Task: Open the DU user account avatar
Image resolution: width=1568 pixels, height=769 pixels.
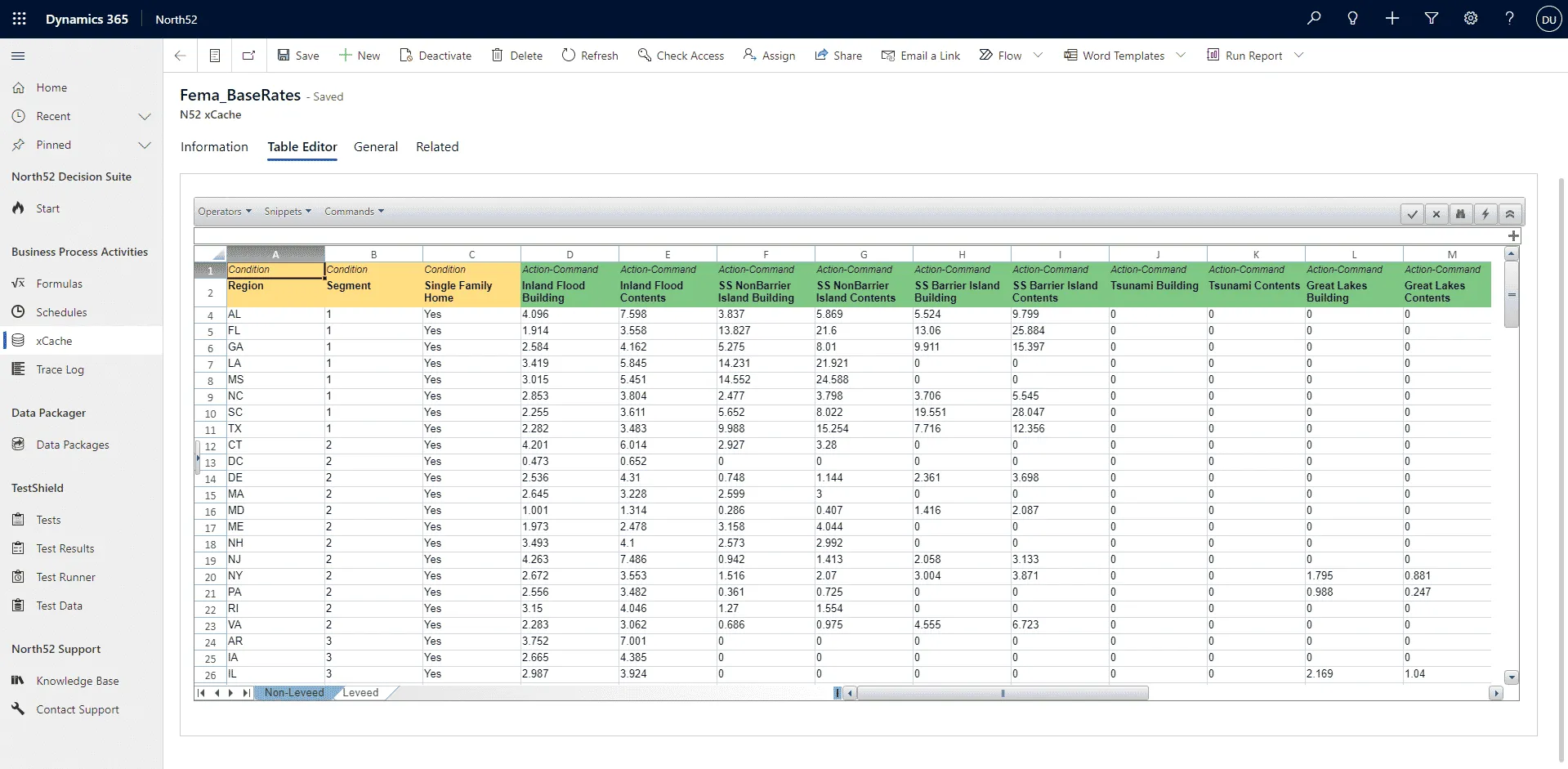Action: click(x=1549, y=19)
